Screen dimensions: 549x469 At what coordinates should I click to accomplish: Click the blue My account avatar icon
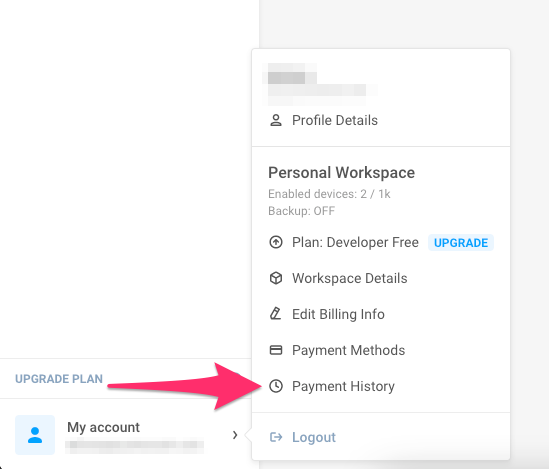(x=35, y=435)
